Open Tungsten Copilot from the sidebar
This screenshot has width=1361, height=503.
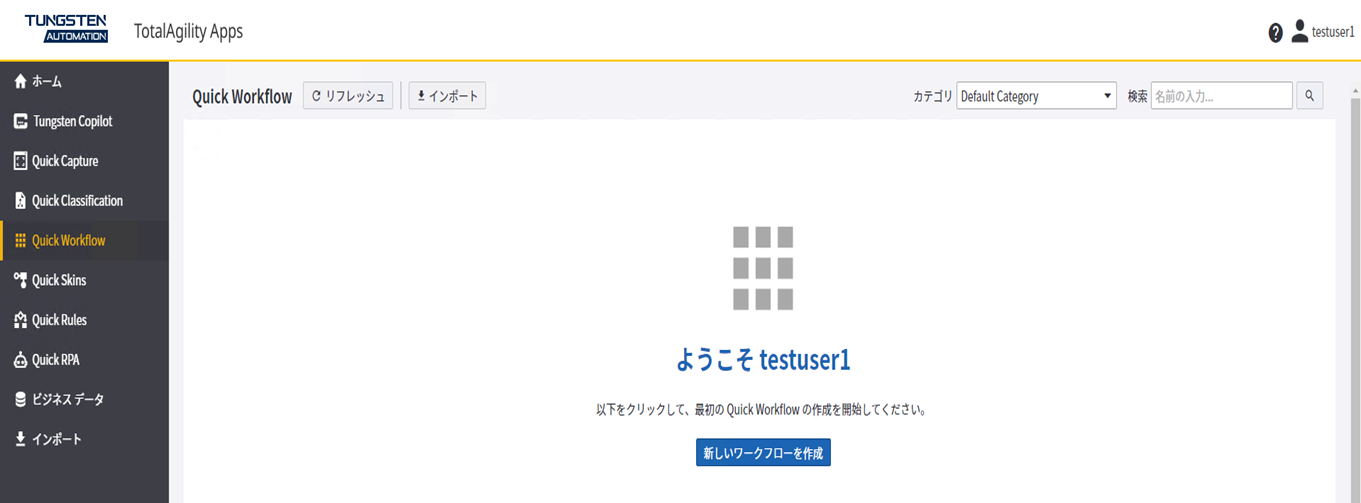pos(84,121)
